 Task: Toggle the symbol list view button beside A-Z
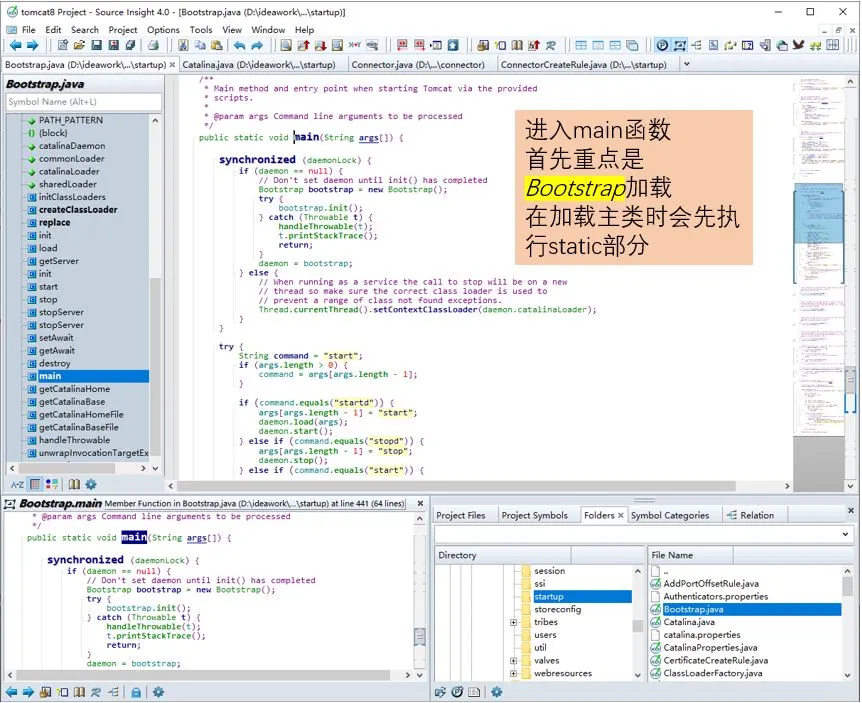pos(35,484)
